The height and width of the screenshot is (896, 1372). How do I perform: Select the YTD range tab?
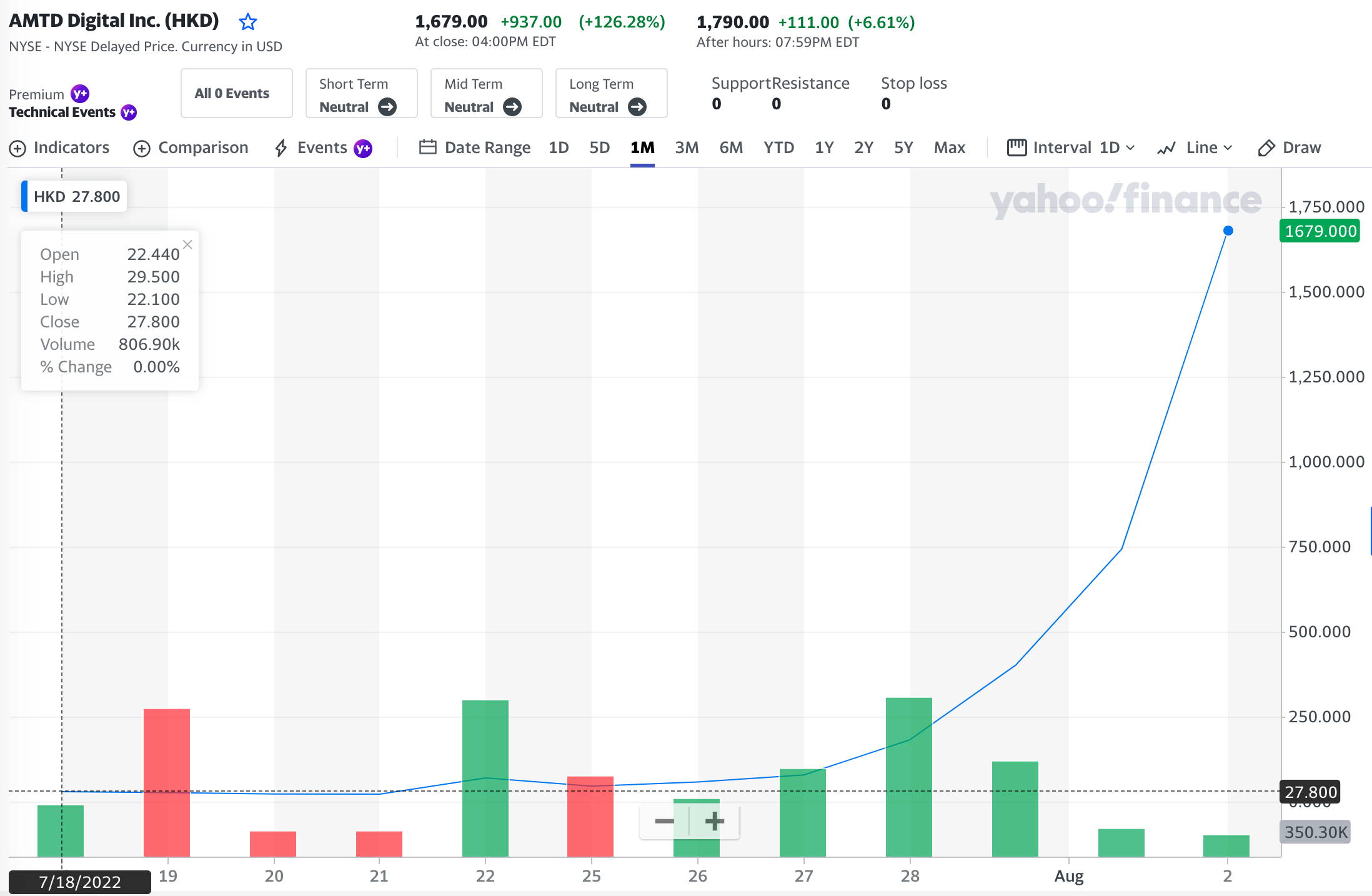click(778, 148)
